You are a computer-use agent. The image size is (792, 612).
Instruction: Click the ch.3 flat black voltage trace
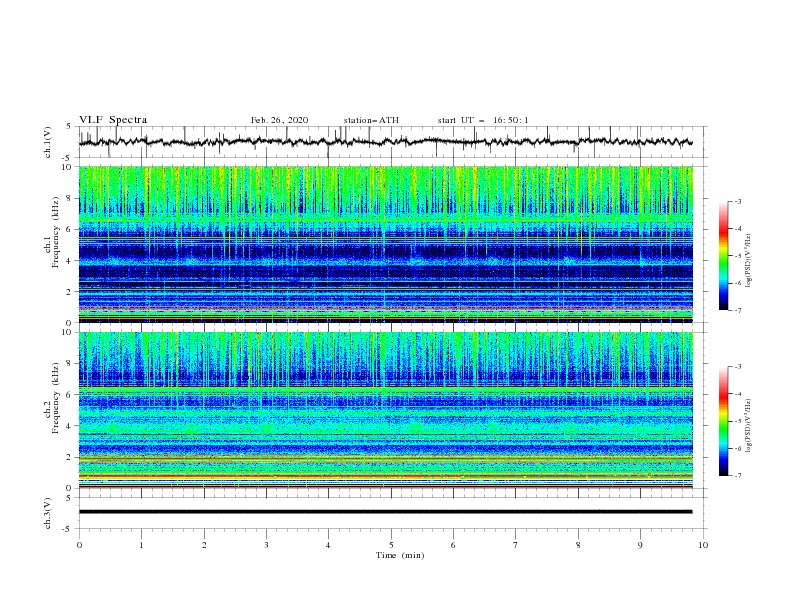click(385, 512)
